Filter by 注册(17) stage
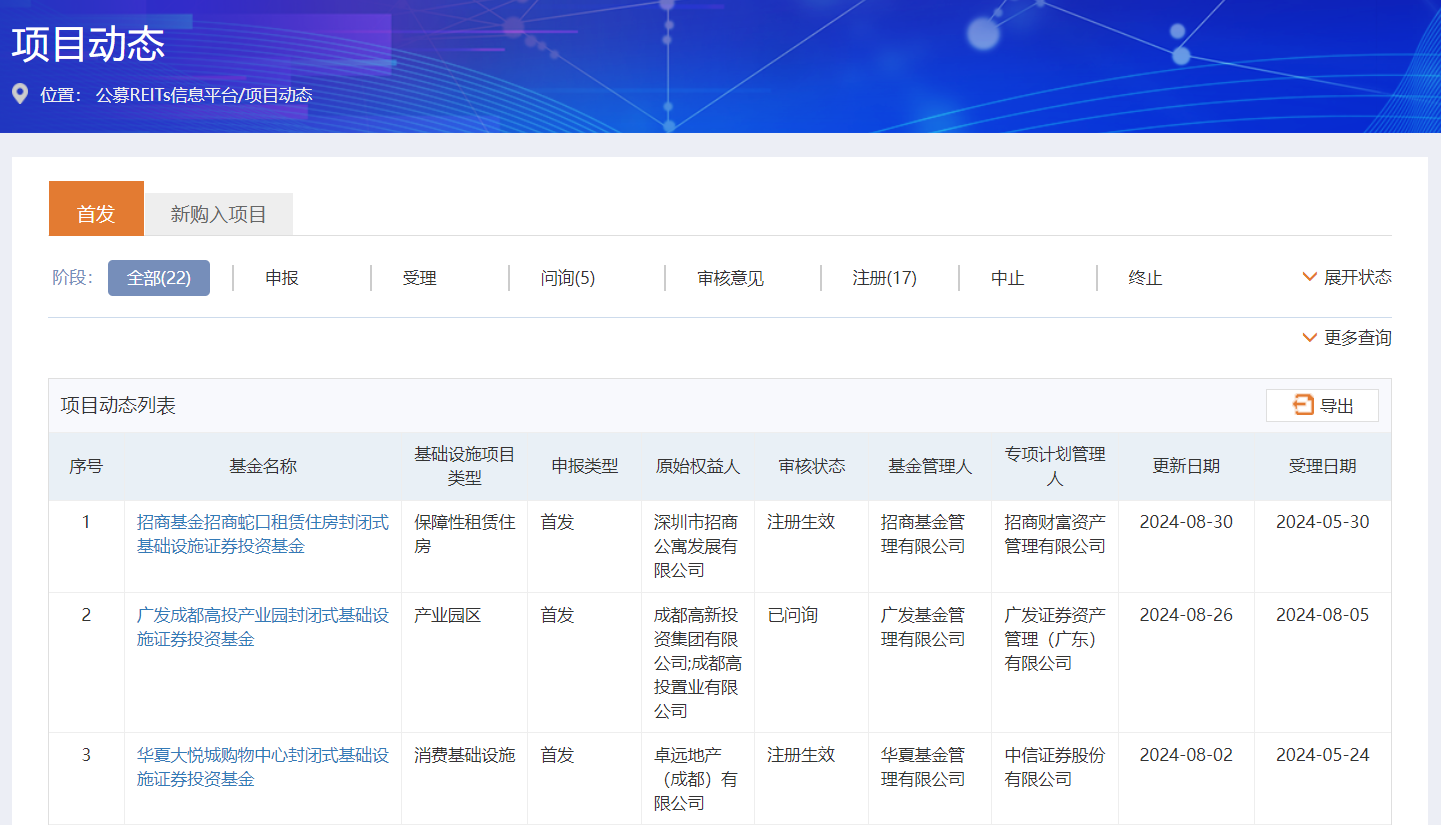Image resolution: width=1441 pixels, height=825 pixels. [x=884, y=278]
